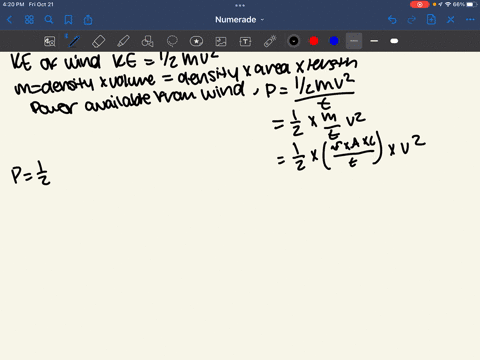Open search in the notebook
The height and width of the screenshot is (360, 480).
point(49,20)
